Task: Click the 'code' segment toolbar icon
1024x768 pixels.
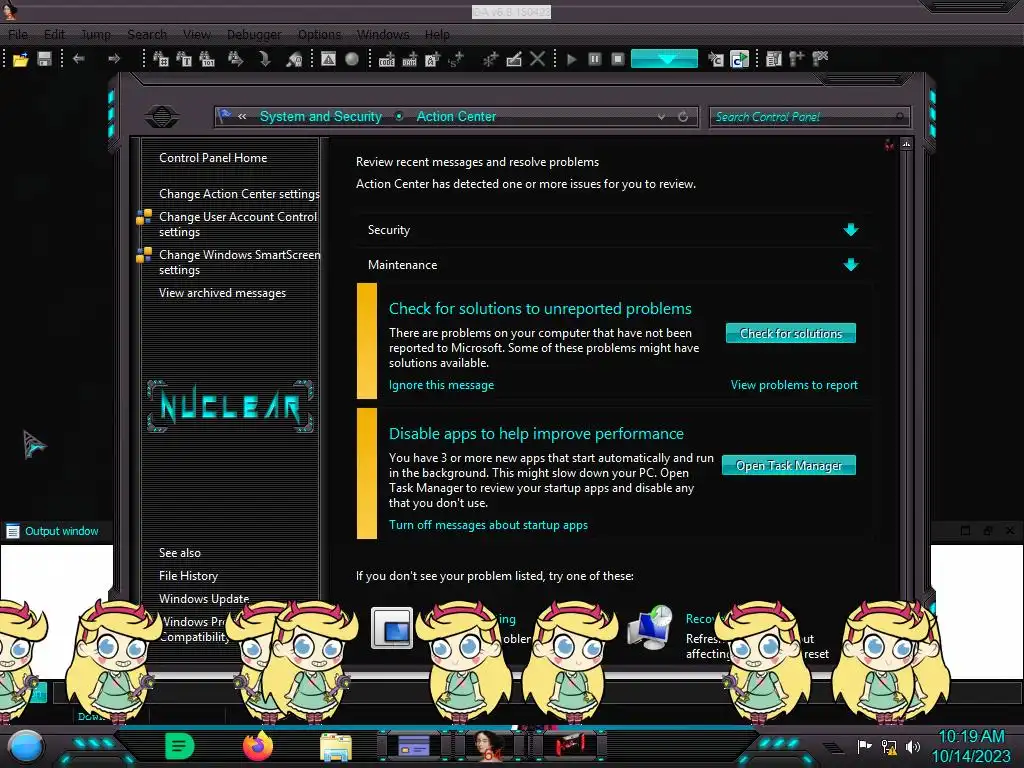Action: click(x=387, y=59)
